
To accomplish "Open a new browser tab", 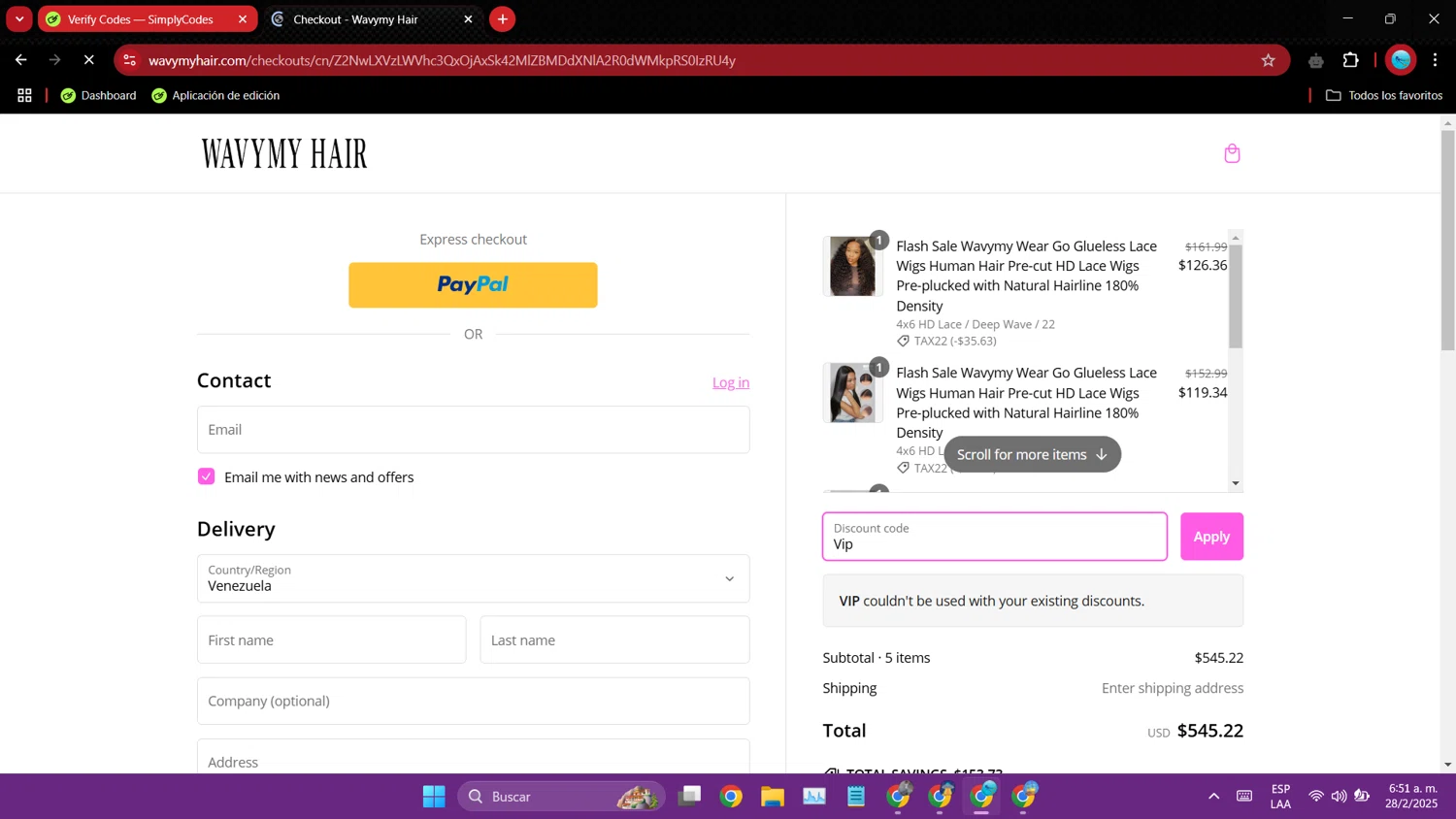I will tap(502, 19).
